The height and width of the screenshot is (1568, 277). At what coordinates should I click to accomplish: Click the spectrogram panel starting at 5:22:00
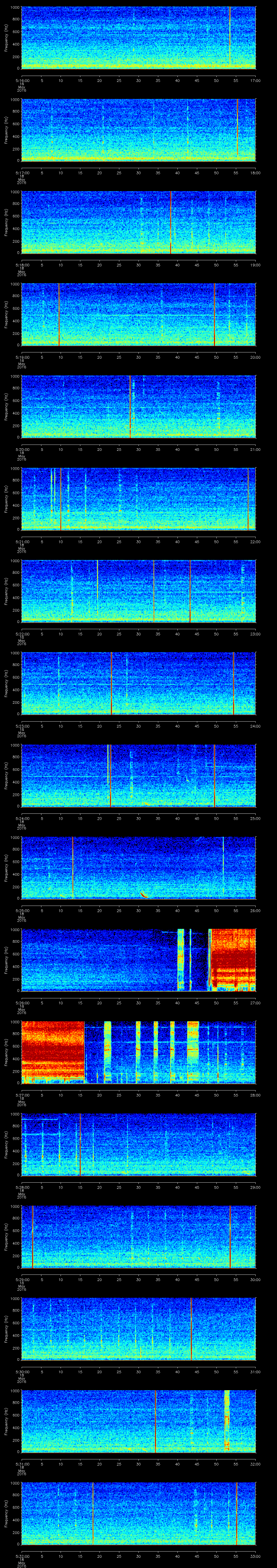point(138,592)
